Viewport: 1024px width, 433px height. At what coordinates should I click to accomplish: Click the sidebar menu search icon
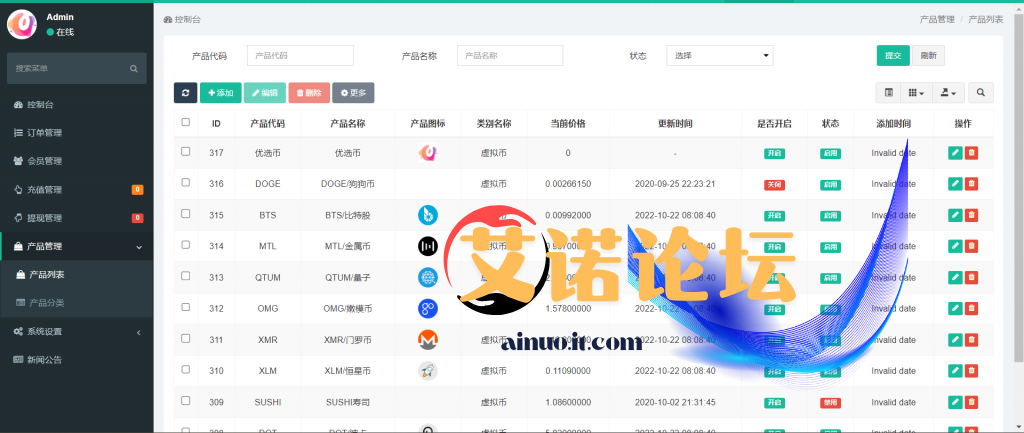134,69
